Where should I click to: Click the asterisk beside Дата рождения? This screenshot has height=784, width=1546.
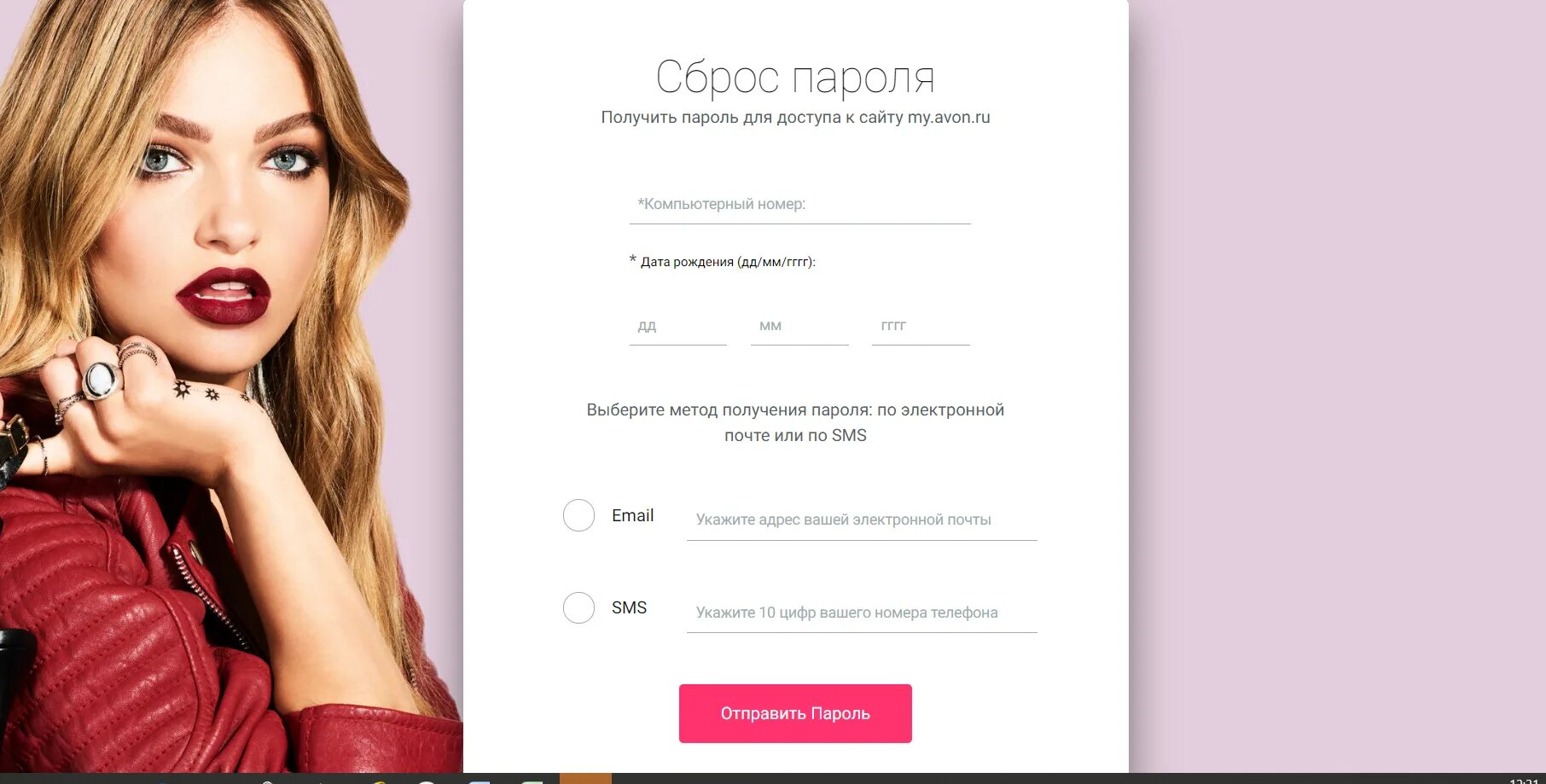click(x=633, y=259)
